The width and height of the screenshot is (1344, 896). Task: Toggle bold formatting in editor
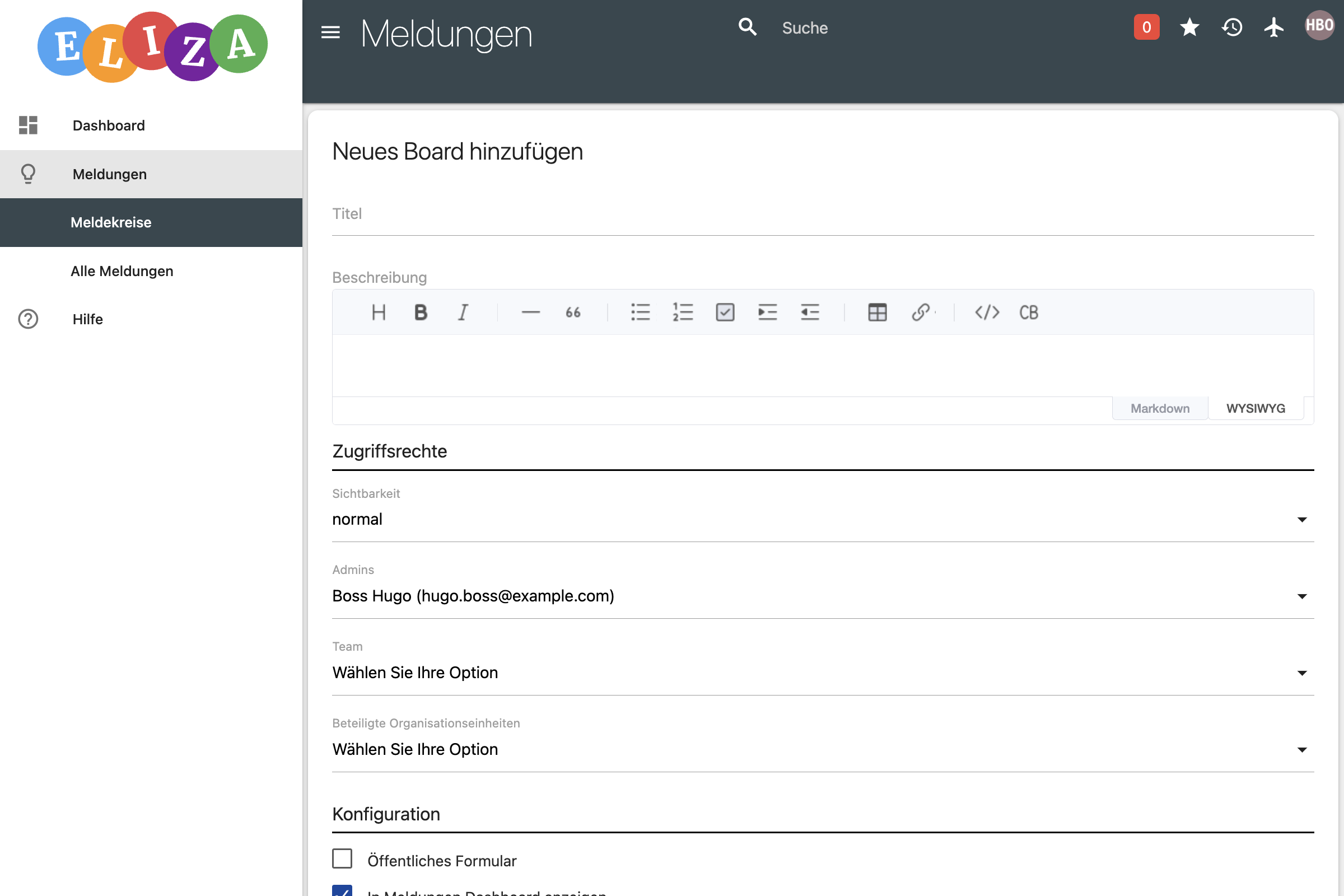[421, 312]
